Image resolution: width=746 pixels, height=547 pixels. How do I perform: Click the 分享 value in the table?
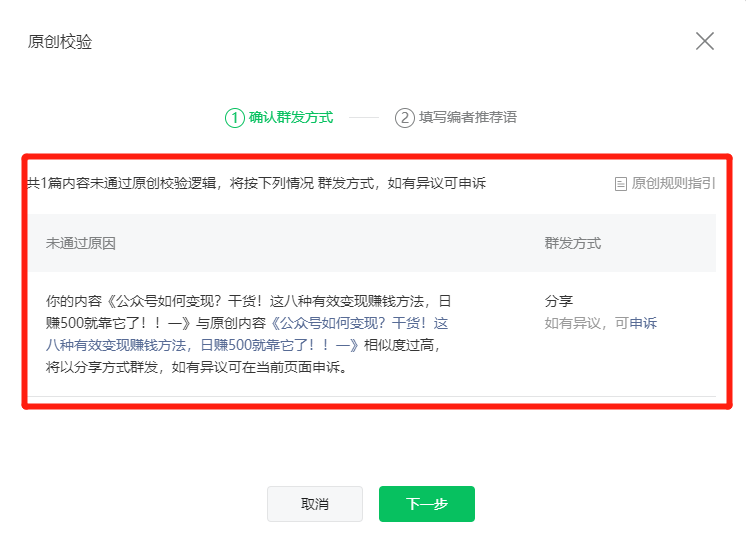[559, 301]
